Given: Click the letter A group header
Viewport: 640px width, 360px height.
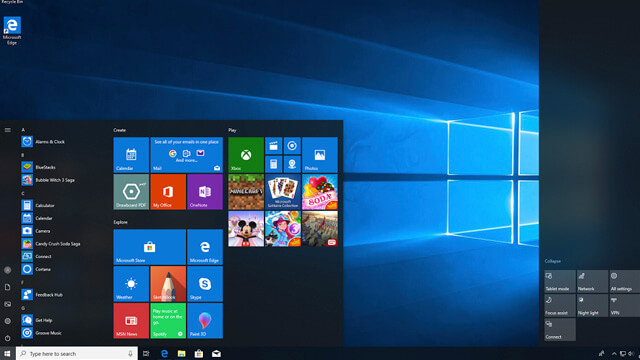Looking at the screenshot, I should pyautogui.click(x=23, y=130).
